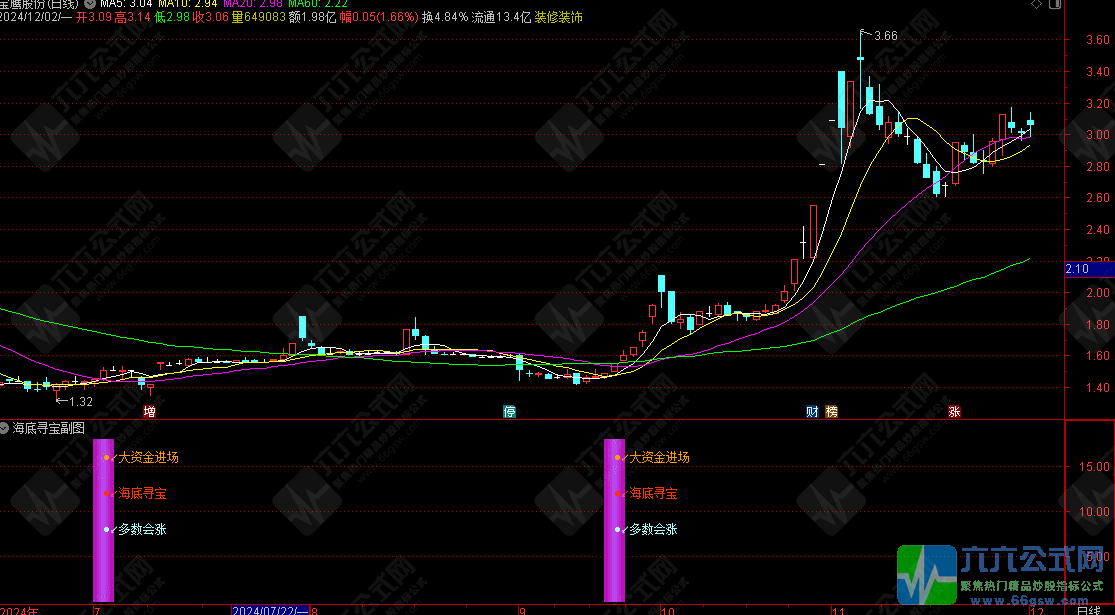1115x615 pixels.
Task: Click the first purple signal bar in July
Action: tap(103, 520)
